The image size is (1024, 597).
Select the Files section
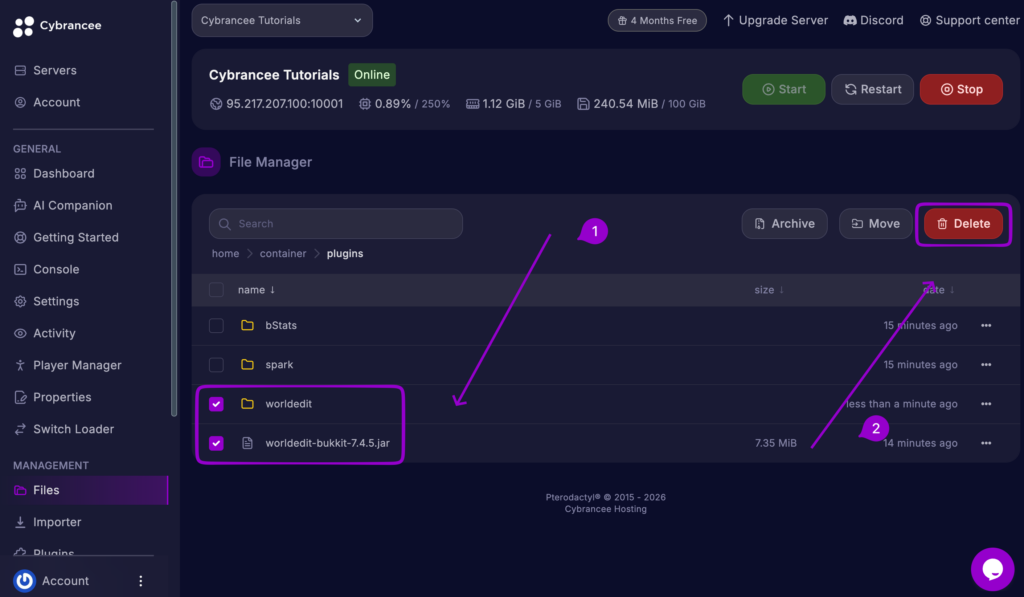point(90,490)
